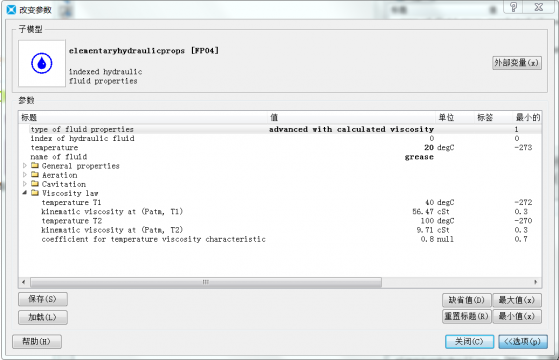Image resolution: width=559 pixels, height=360 pixels.
Task: Expand the Cavitation group
Action: coord(25,184)
